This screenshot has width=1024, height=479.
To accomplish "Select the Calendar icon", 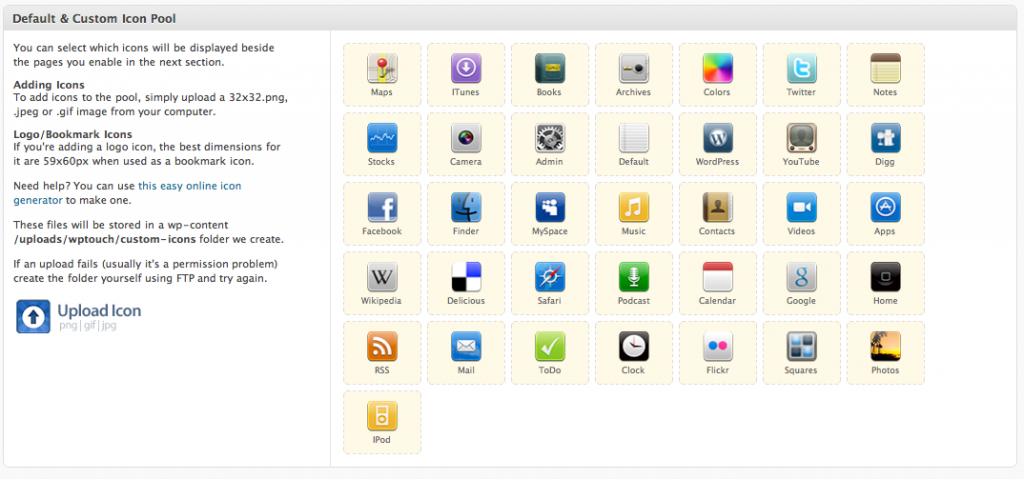I will pos(717,277).
